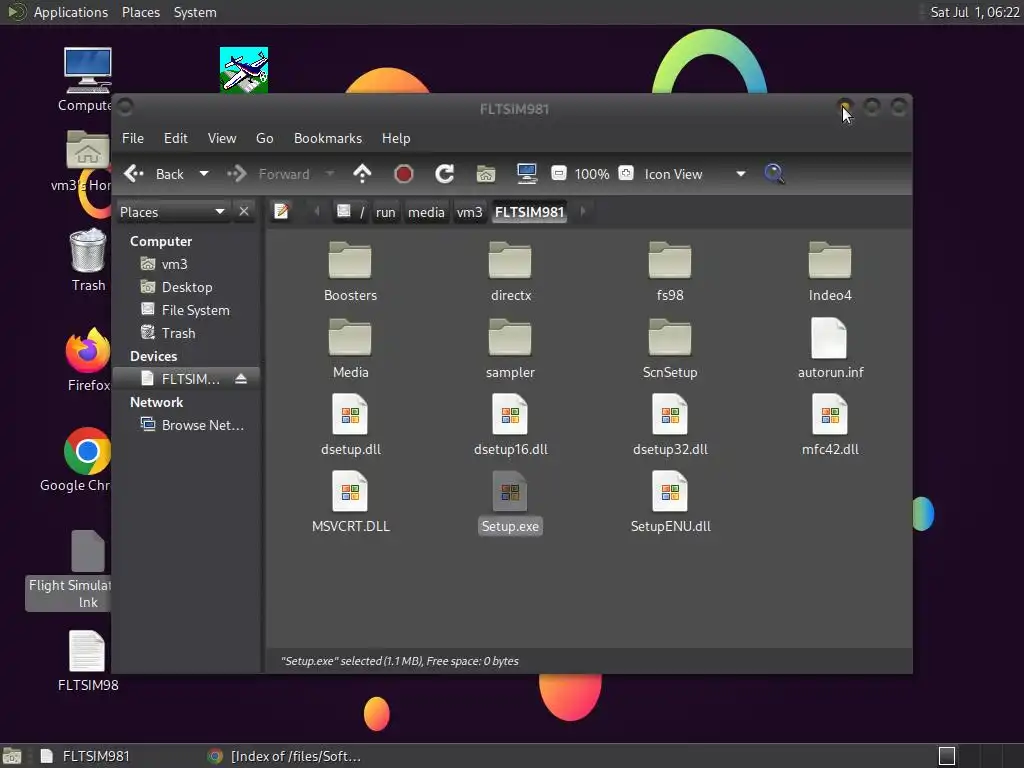Screen dimensions: 1024x768
Task: Open the View menu
Action: pos(222,138)
